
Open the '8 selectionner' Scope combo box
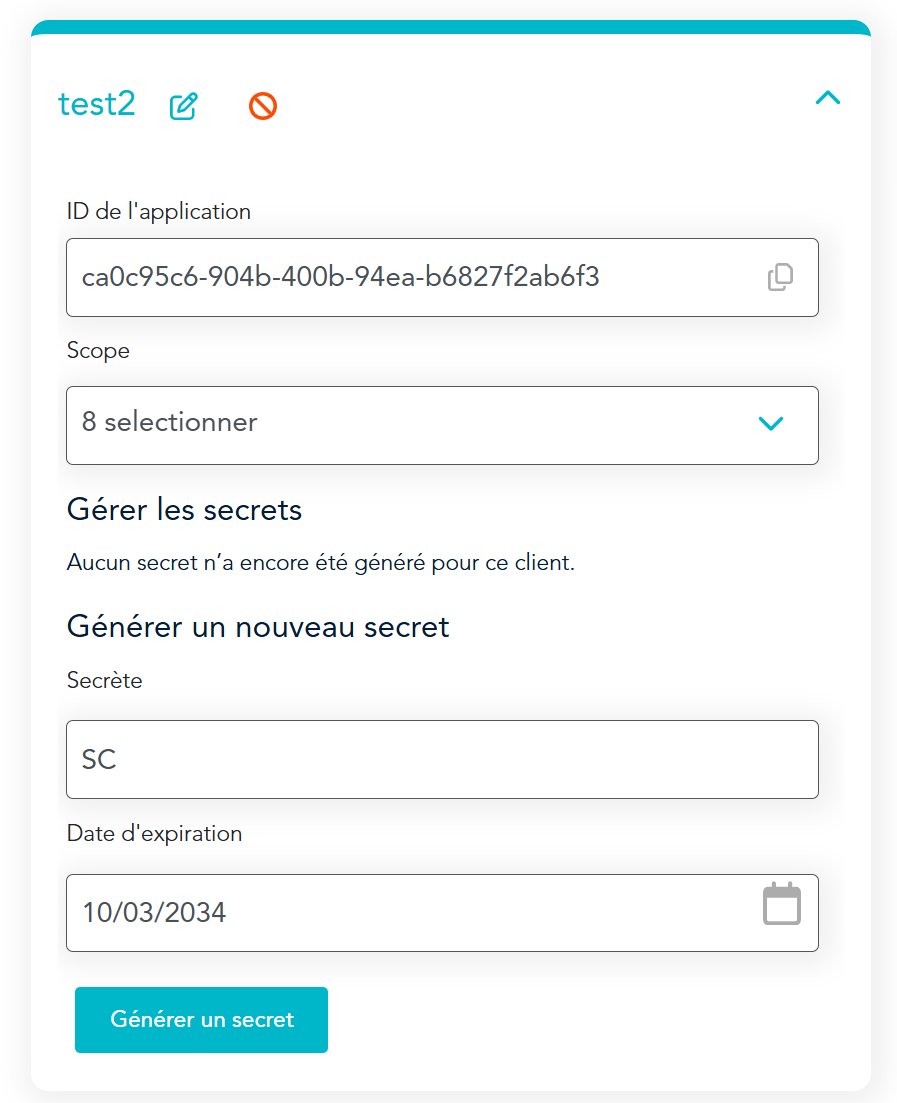(x=400, y=424)
